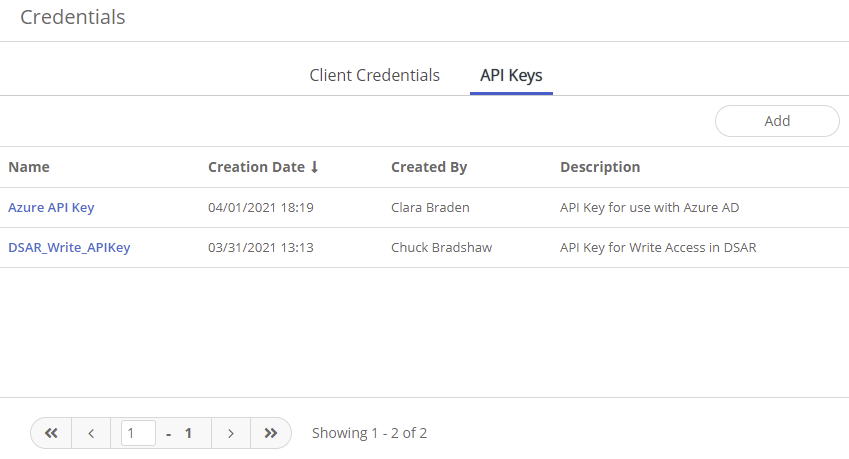This screenshot has width=849, height=459.
Task: Select the 03/31/2021 13:13 date cell
Action: click(x=260, y=247)
